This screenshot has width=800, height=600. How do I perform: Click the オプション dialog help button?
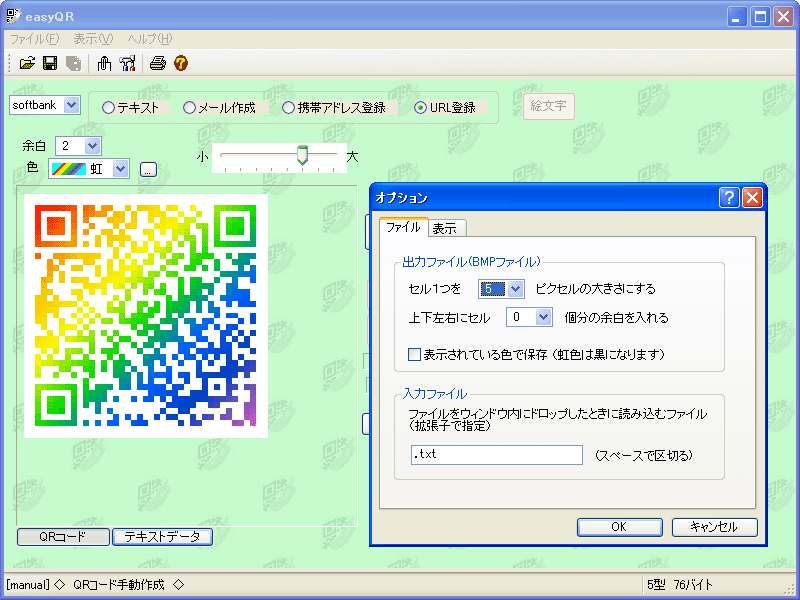tap(729, 197)
